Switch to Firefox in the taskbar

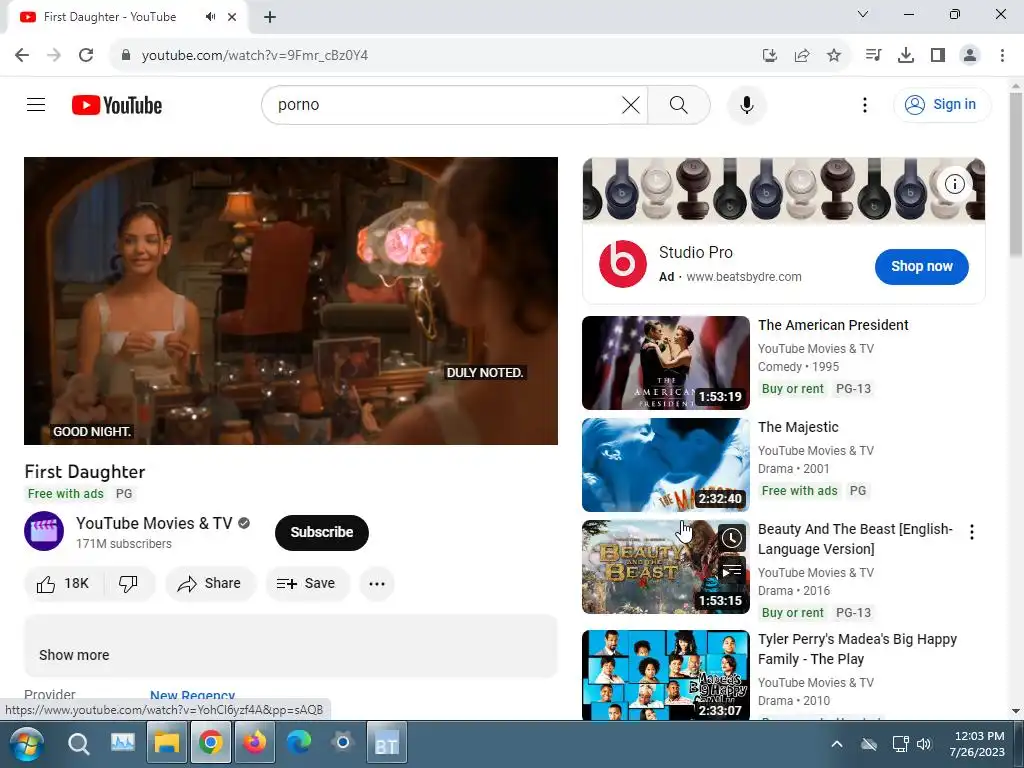click(x=255, y=743)
